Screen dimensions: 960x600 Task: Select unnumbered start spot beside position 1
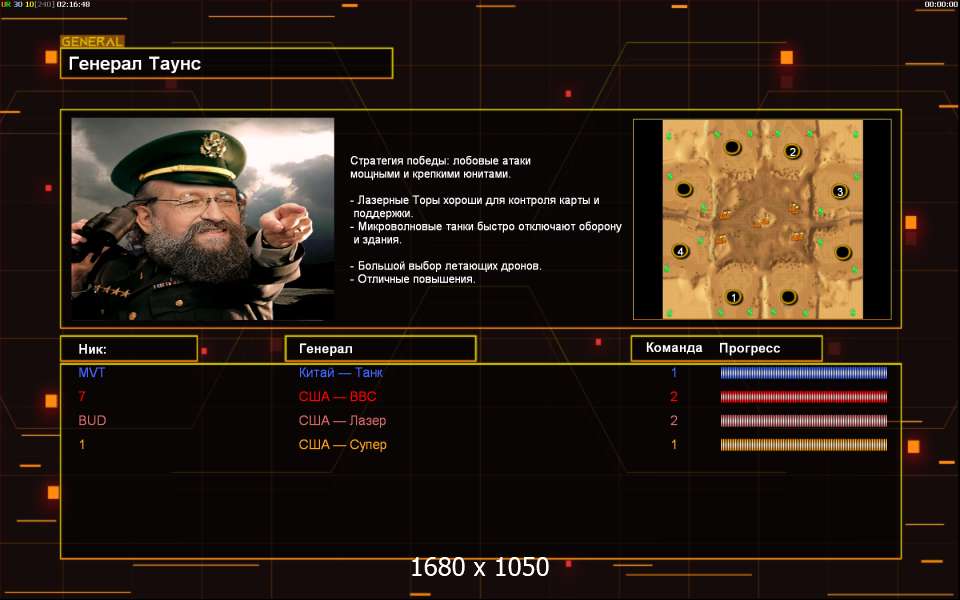coord(788,298)
